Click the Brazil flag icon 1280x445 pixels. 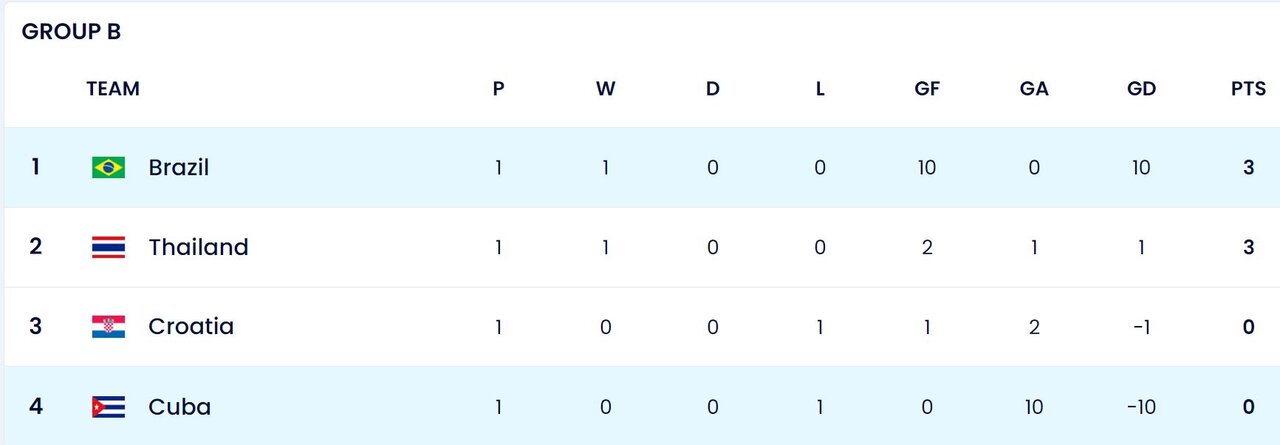(x=108, y=167)
